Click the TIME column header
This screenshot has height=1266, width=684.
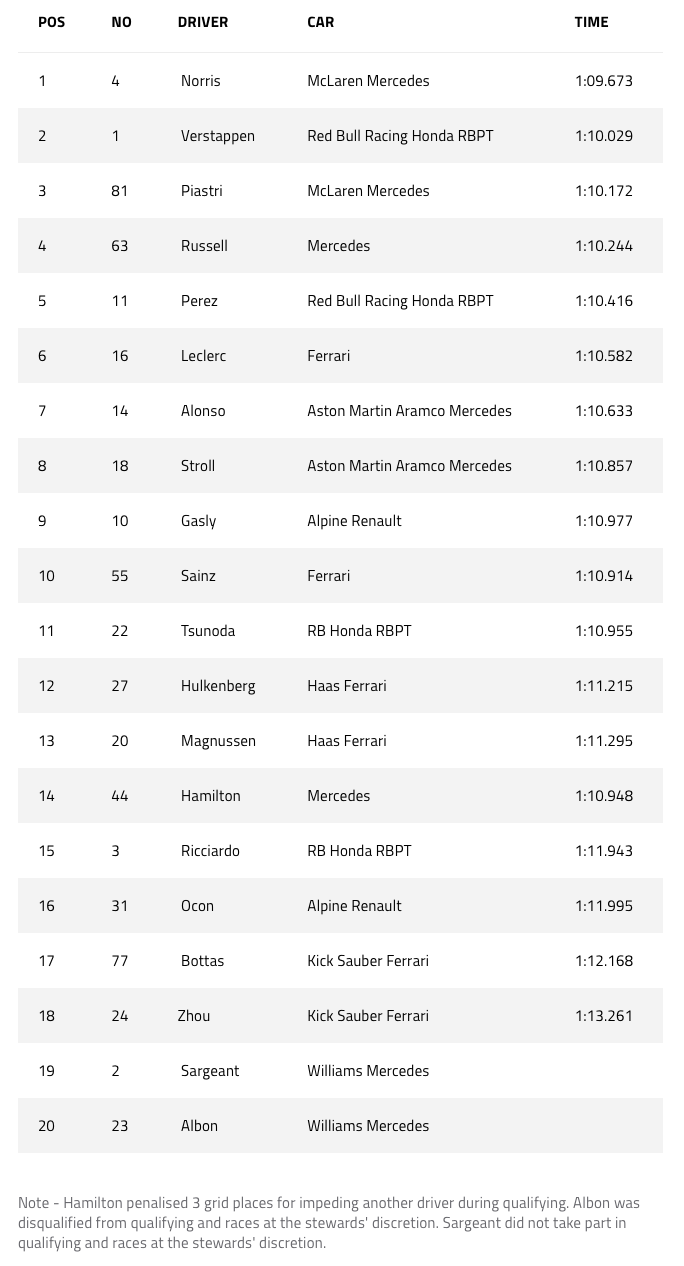(x=591, y=22)
